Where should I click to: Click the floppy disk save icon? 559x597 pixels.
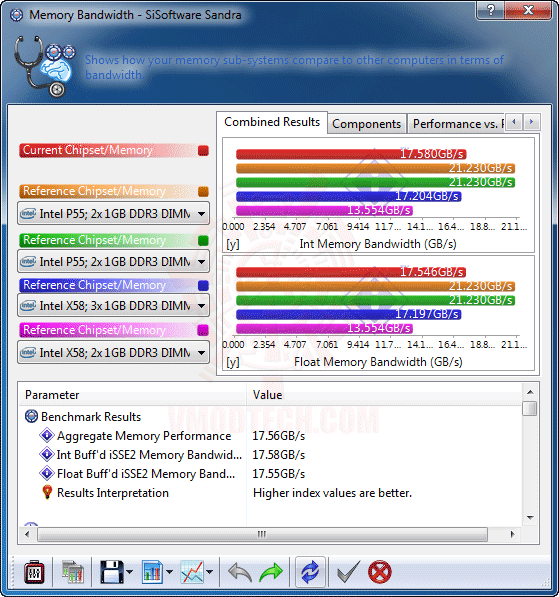coord(112,571)
